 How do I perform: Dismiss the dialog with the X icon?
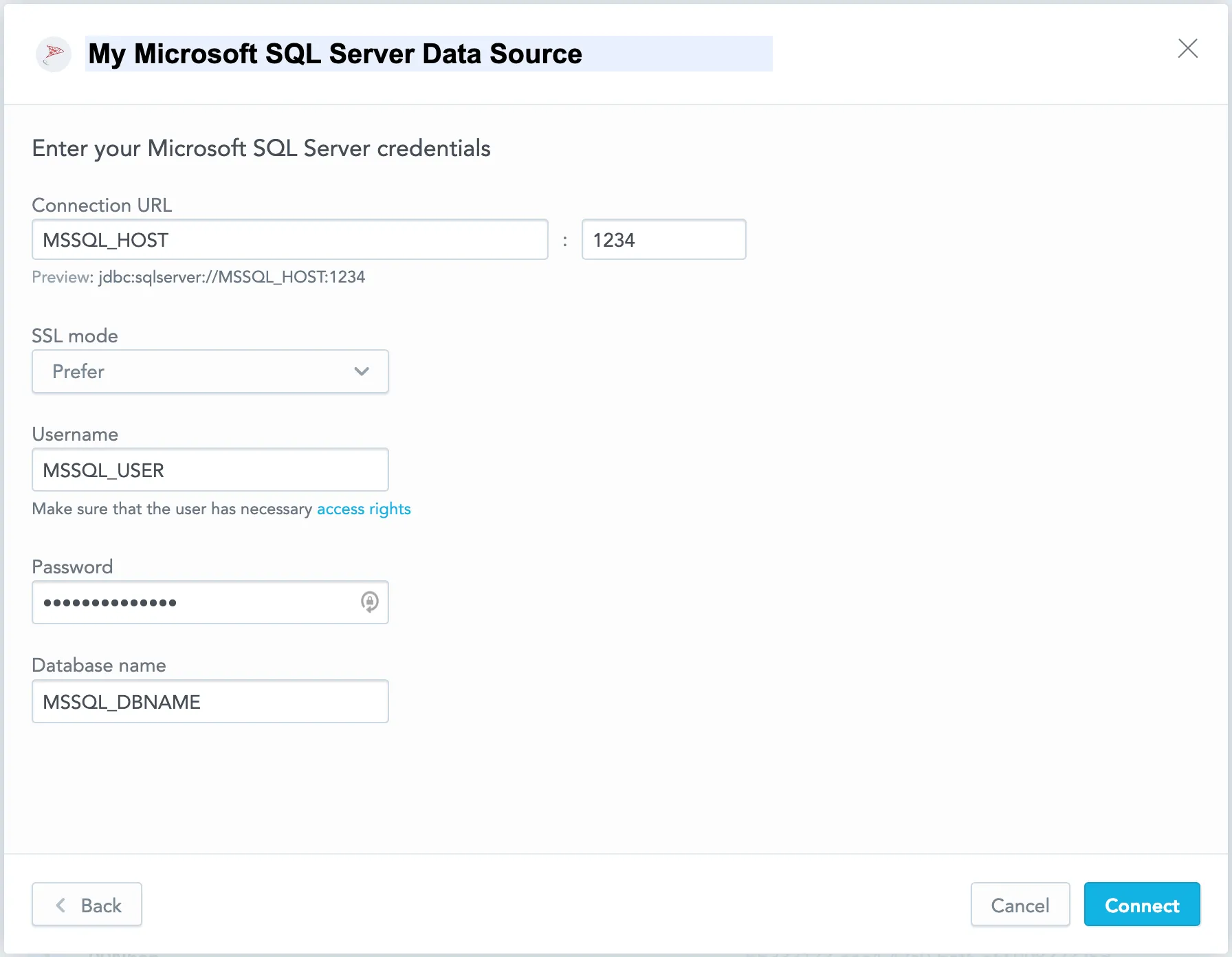pyautogui.click(x=1189, y=48)
